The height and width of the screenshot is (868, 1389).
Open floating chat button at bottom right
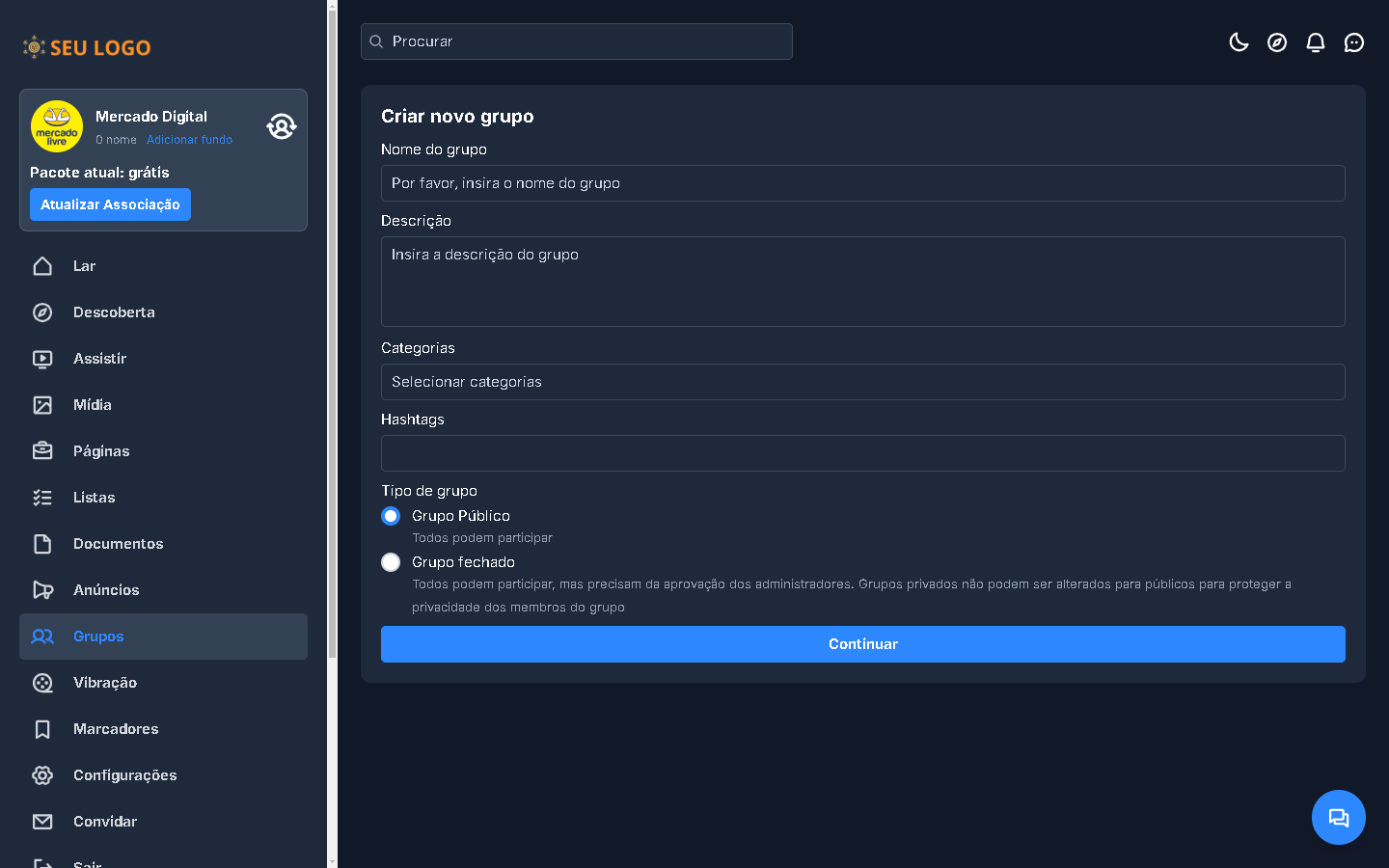coord(1338,818)
